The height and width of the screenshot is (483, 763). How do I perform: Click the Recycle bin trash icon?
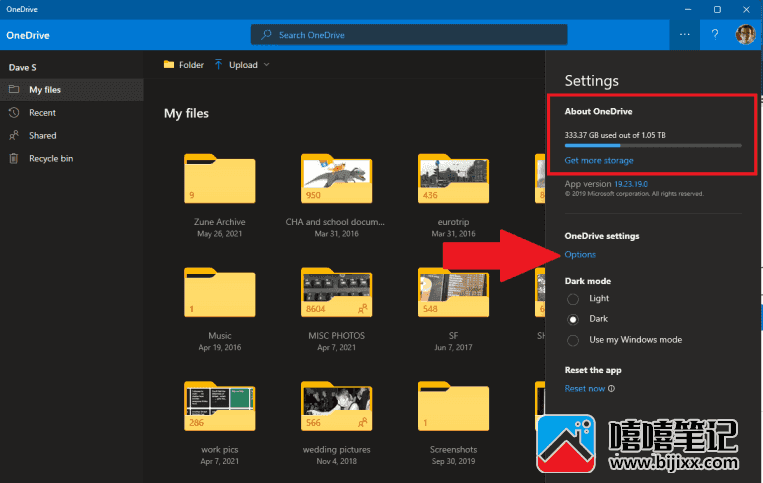[x=14, y=159]
